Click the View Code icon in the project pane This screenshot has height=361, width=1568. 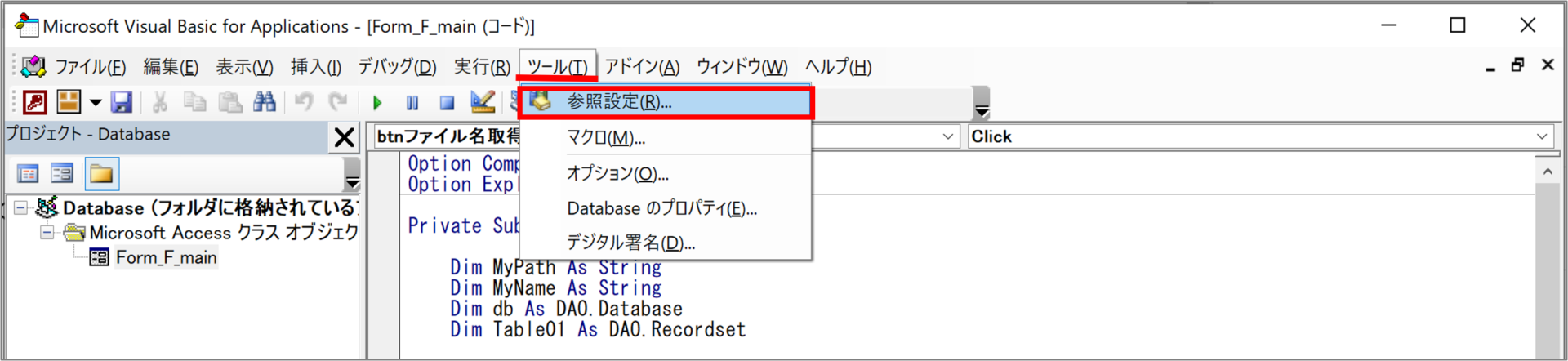coord(28,174)
